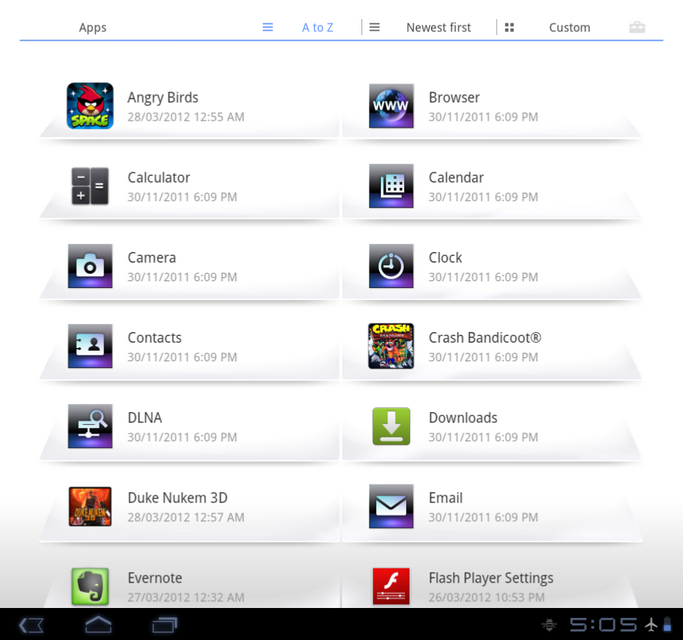This screenshot has height=640, width=683.
Task: Open the Calculator icon
Action: coord(90,186)
